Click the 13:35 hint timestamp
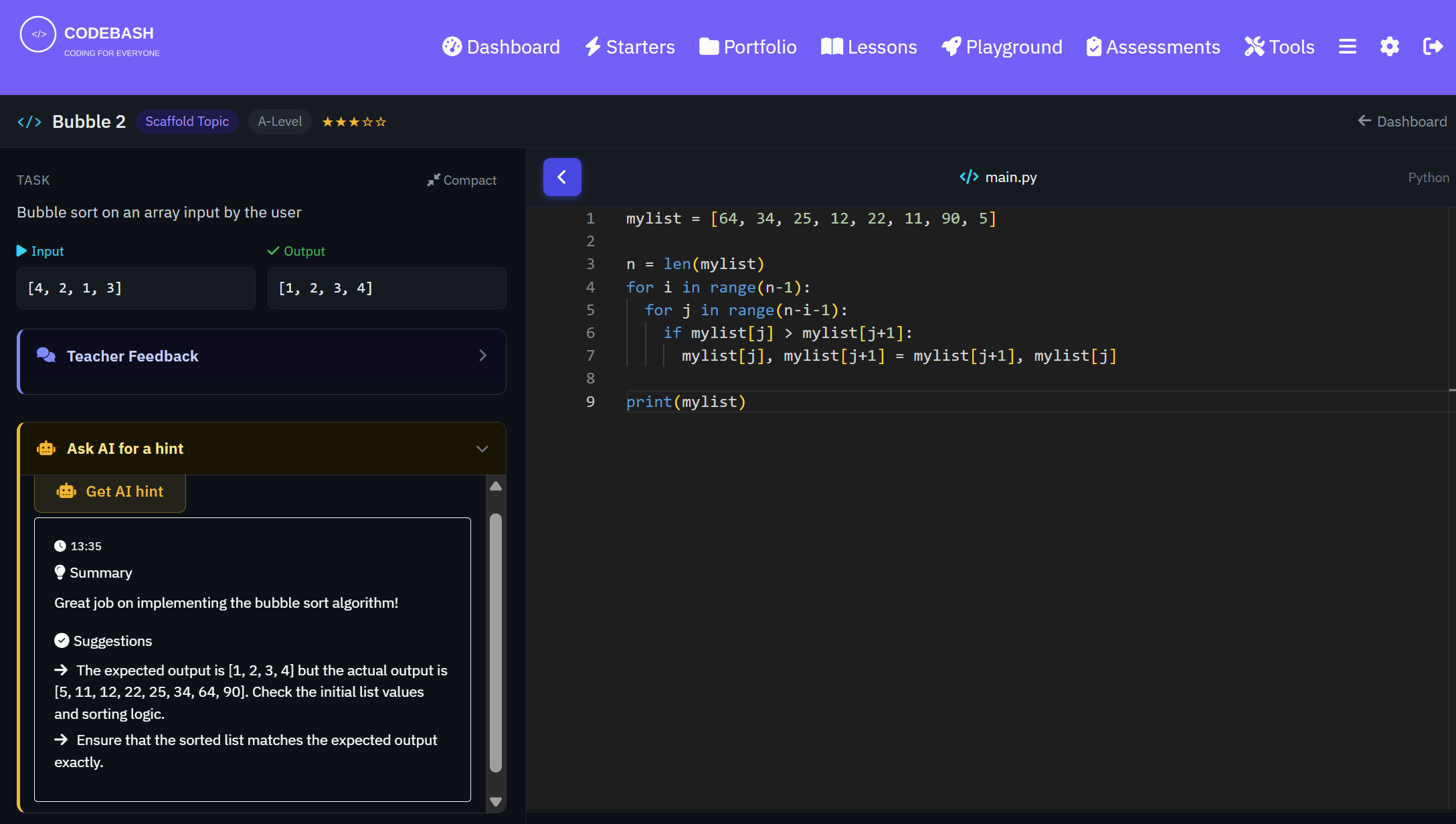 coord(78,546)
